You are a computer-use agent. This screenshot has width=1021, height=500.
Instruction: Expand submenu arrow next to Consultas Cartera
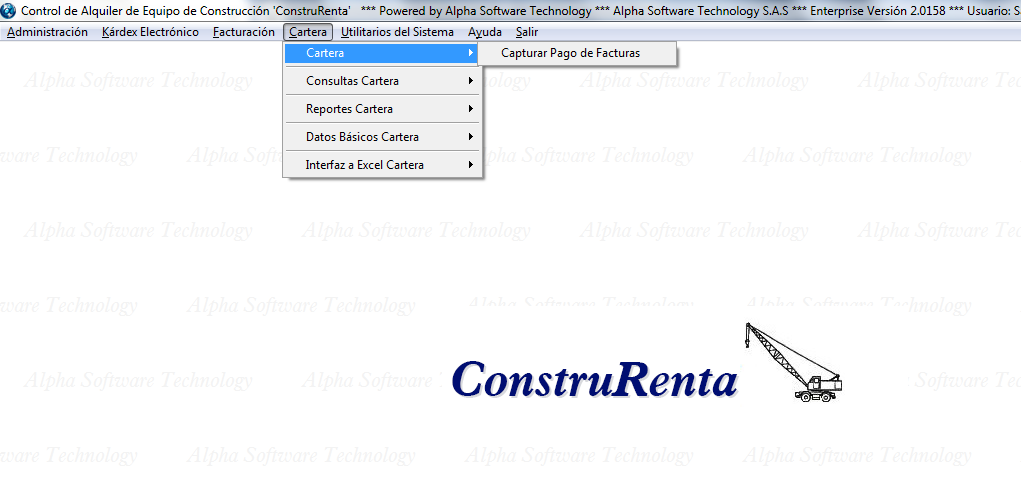coord(470,81)
